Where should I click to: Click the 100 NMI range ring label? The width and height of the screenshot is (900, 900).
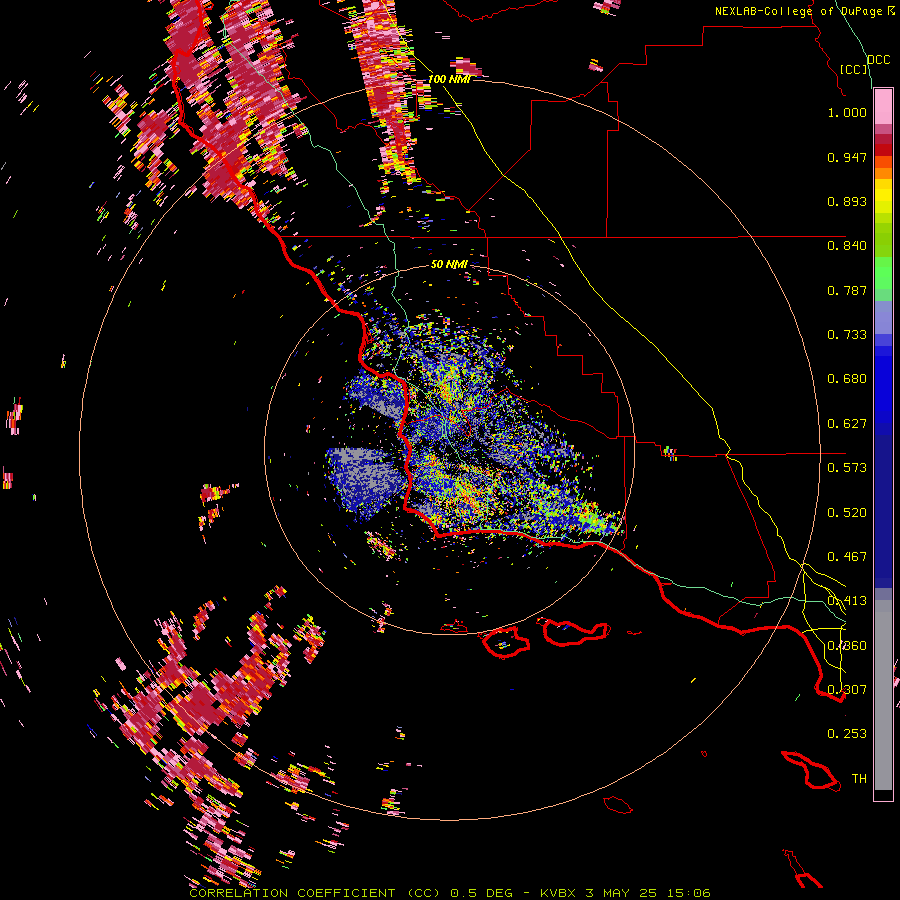tap(449, 79)
